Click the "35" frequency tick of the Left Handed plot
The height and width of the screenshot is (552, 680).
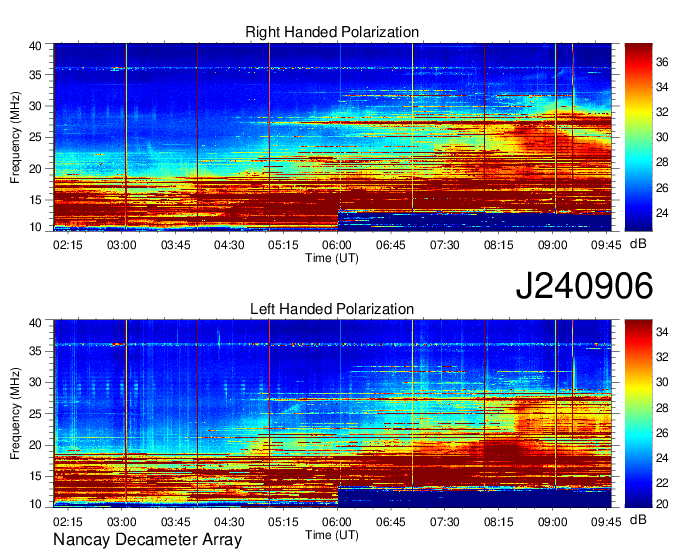(36, 351)
